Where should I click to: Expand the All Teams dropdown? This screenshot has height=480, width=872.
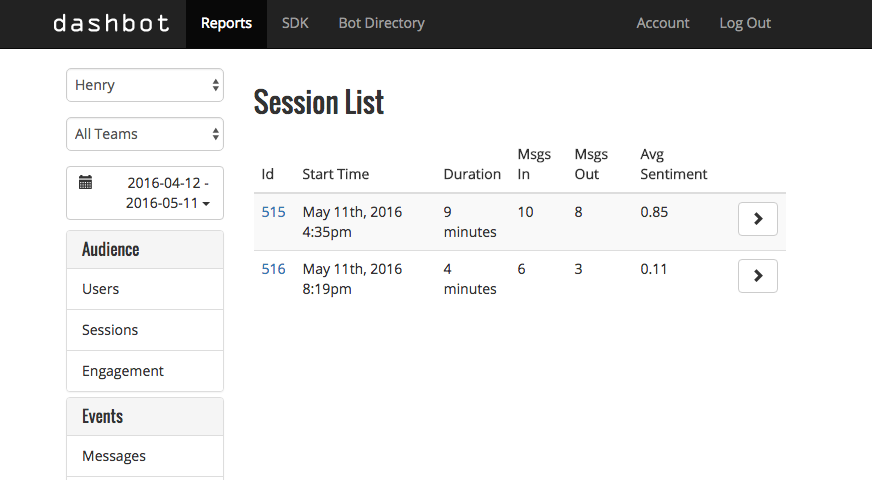point(145,134)
